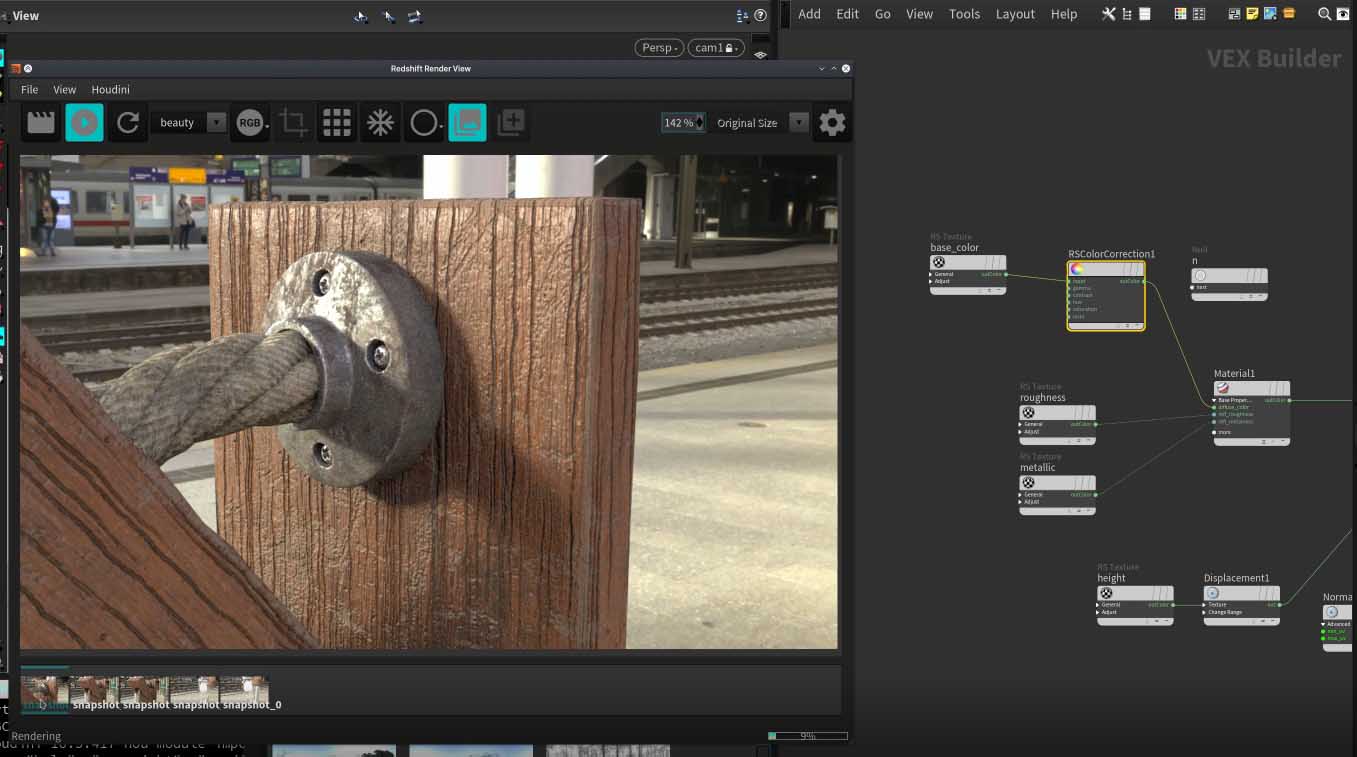Screen dimensions: 1357x757
Task: Open the File menu in Render View
Action: (30, 90)
